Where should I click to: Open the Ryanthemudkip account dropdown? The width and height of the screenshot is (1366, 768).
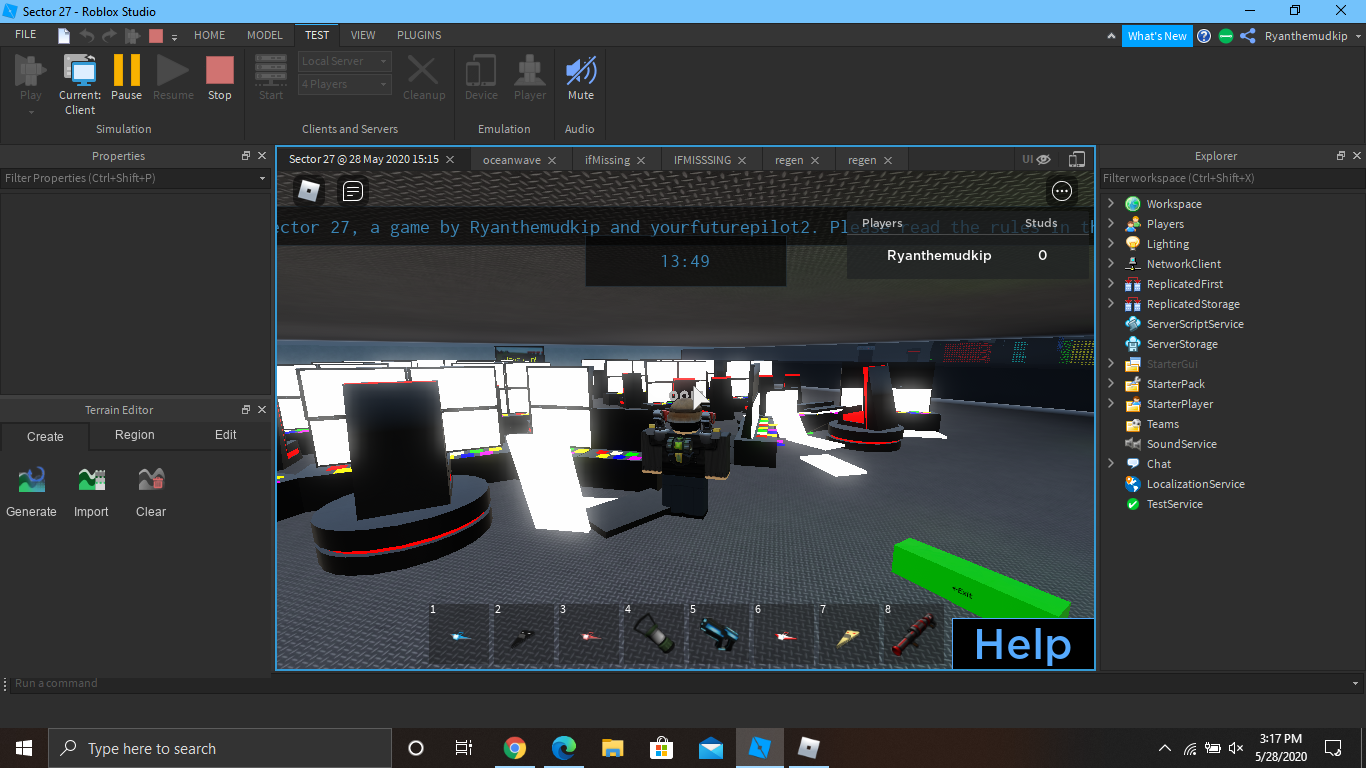(x=1313, y=36)
